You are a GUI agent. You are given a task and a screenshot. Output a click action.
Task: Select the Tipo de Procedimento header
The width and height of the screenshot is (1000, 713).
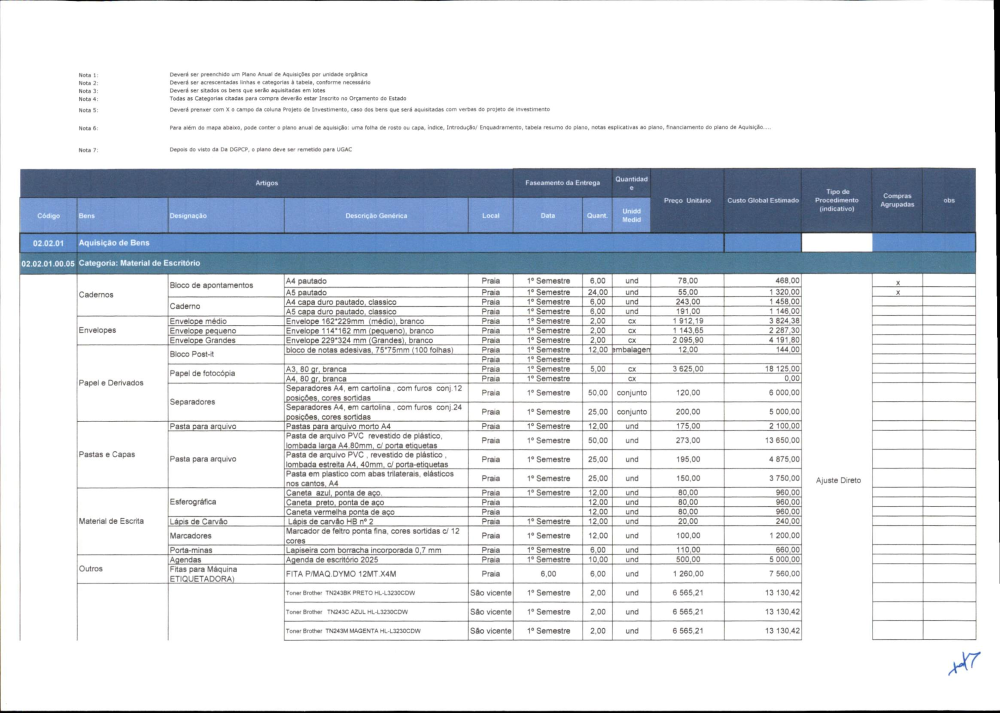coord(836,200)
